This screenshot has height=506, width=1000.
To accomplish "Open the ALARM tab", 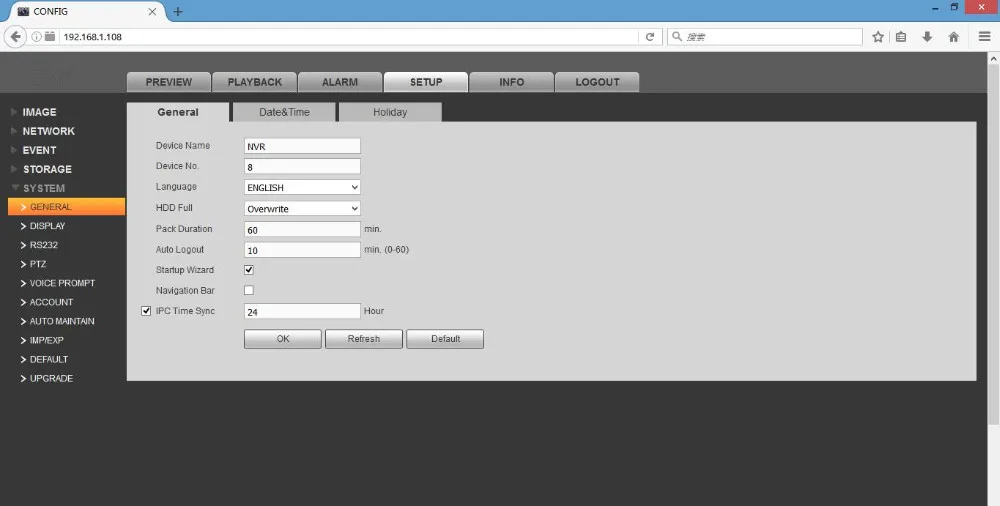I will click(340, 82).
